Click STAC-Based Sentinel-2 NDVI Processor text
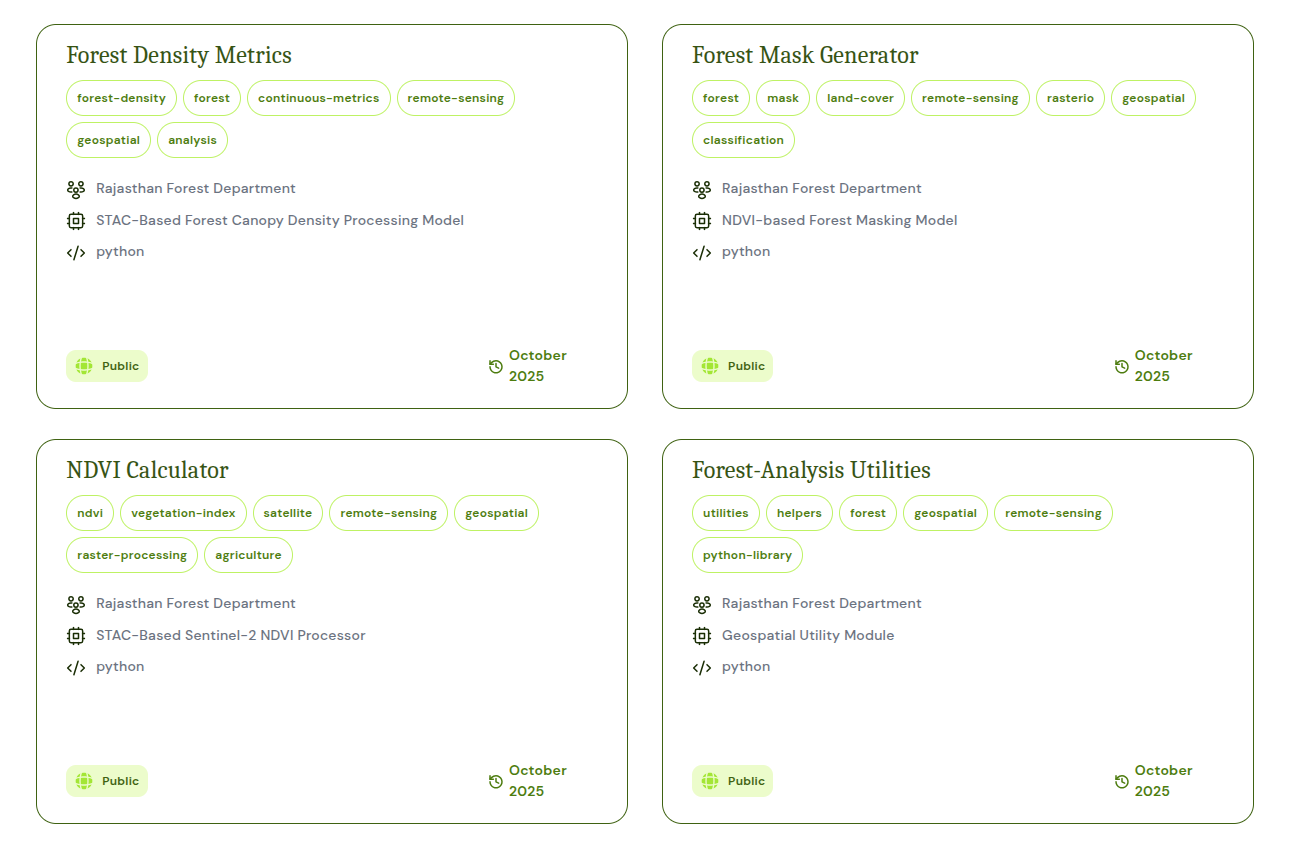1304x844 pixels. coord(230,636)
